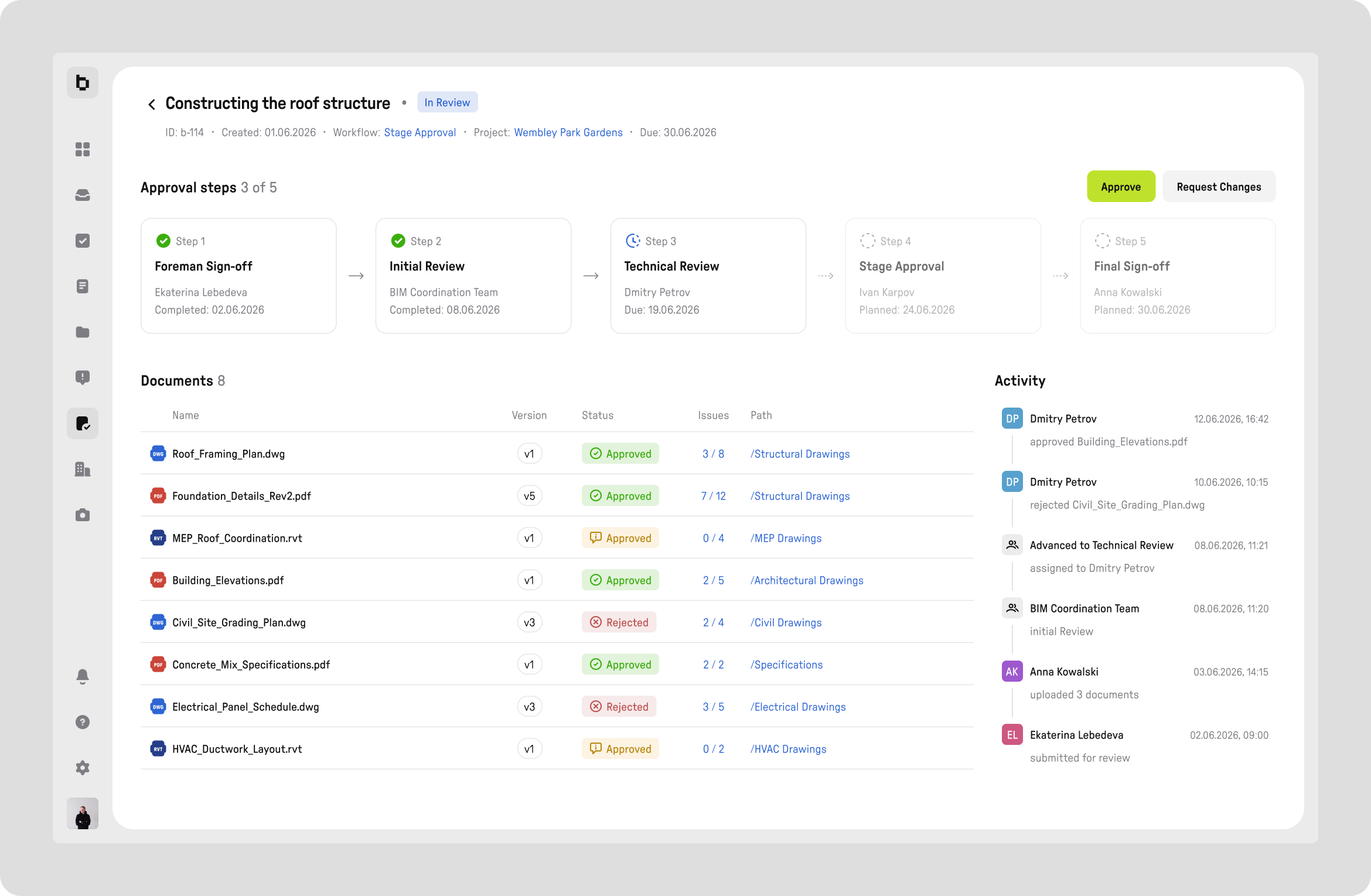This screenshot has width=1371, height=896.
Task: Select the Step 4 Stage Approval card
Action: click(943, 276)
